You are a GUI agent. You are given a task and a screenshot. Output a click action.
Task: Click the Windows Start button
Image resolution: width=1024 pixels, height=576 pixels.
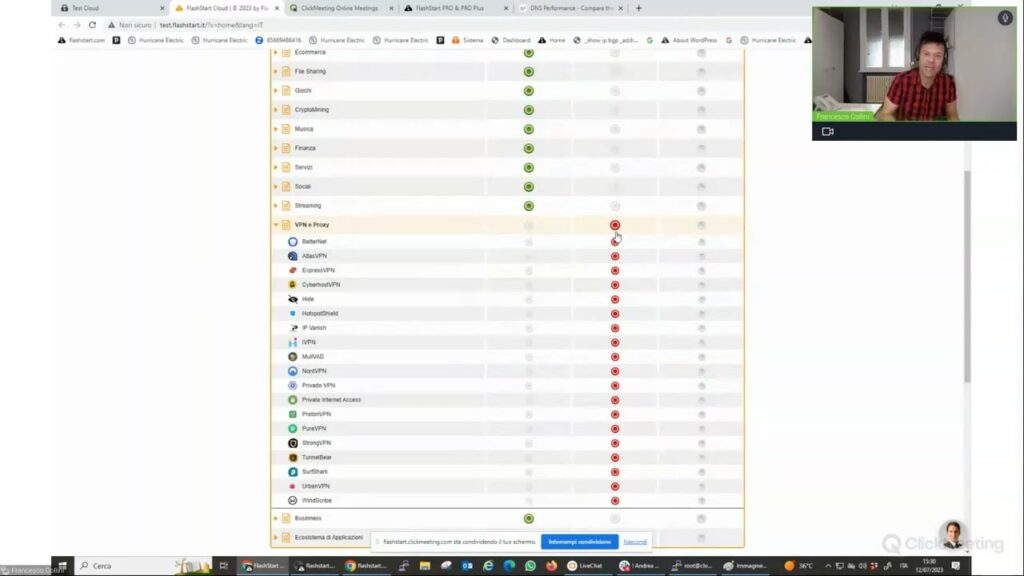pos(62,566)
